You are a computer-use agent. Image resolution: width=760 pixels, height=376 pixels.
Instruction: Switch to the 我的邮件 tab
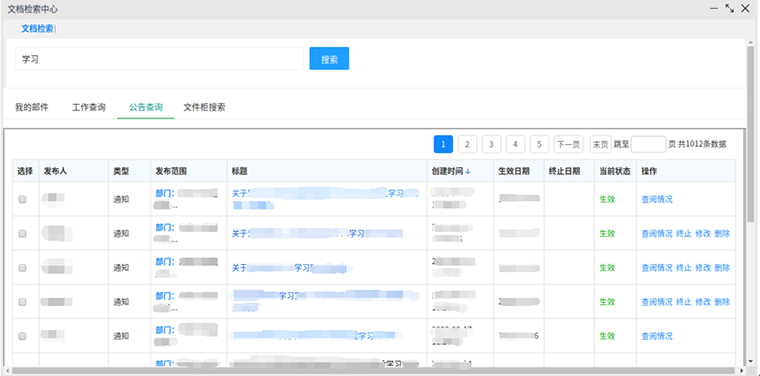(x=32, y=108)
